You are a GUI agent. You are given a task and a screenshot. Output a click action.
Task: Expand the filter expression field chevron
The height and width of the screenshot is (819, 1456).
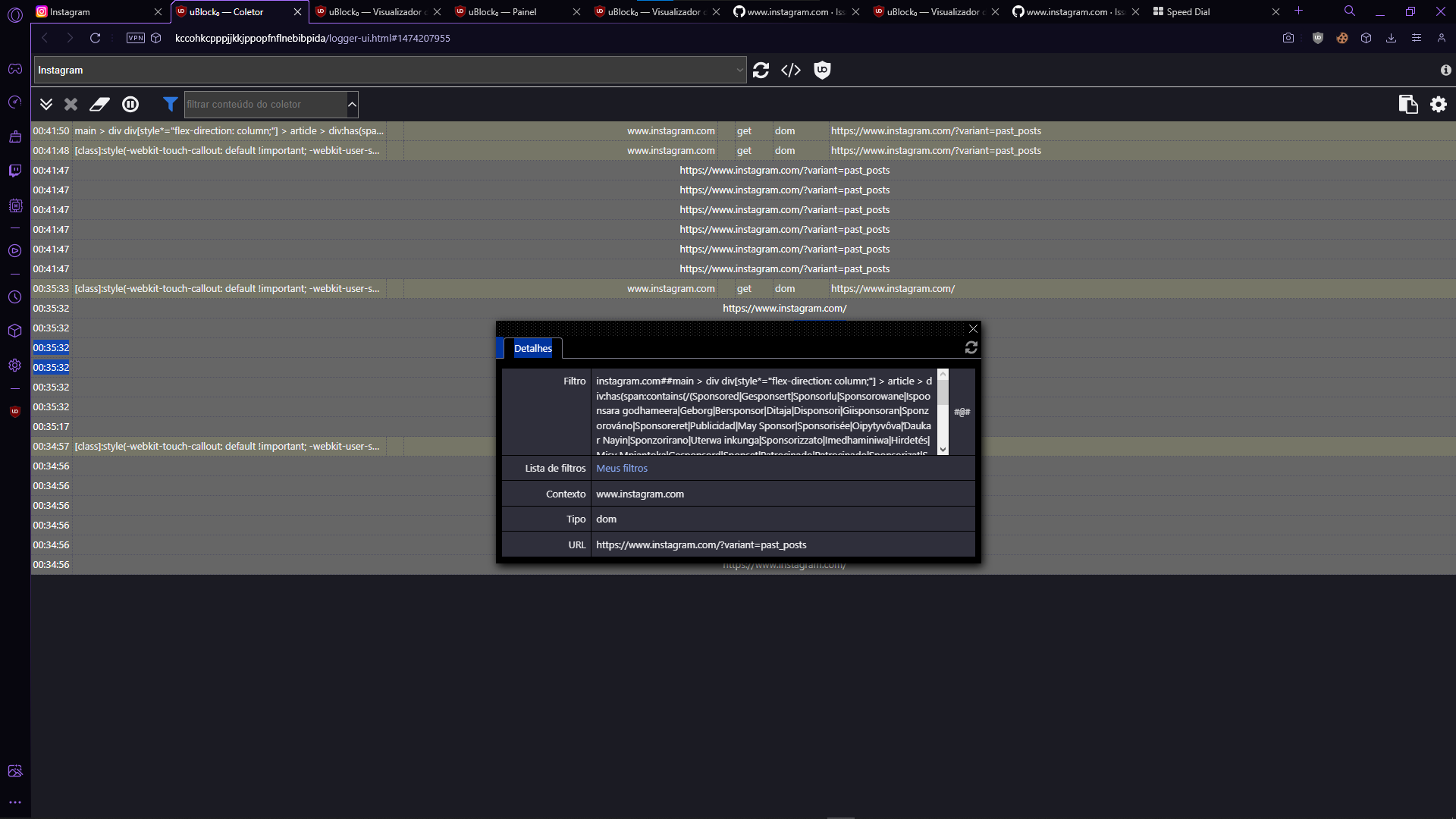coord(351,104)
